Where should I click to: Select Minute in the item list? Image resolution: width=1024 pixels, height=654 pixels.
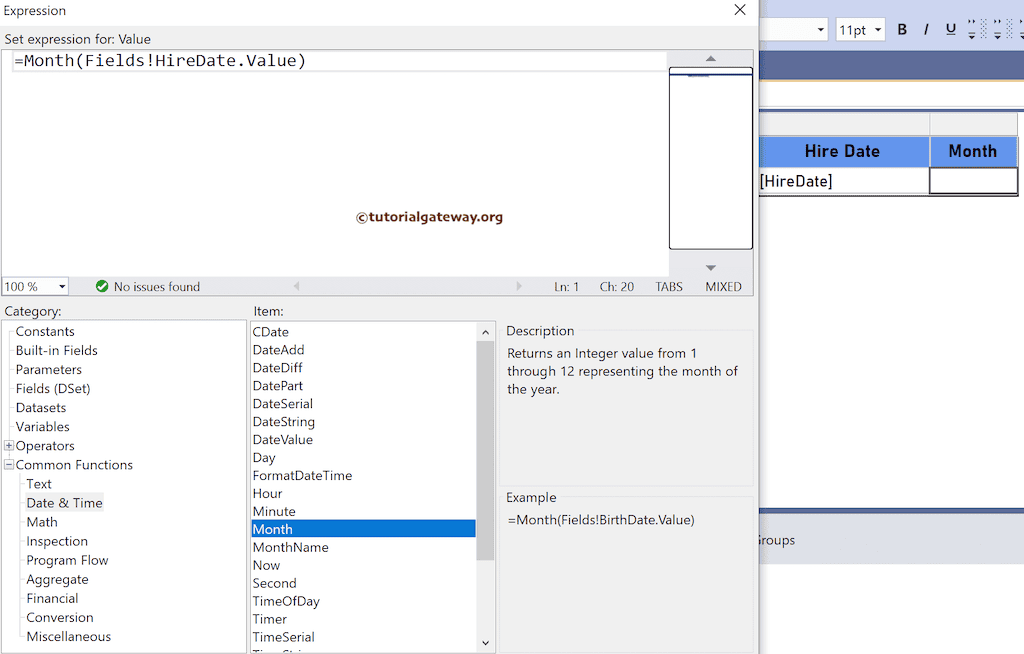(x=274, y=512)
